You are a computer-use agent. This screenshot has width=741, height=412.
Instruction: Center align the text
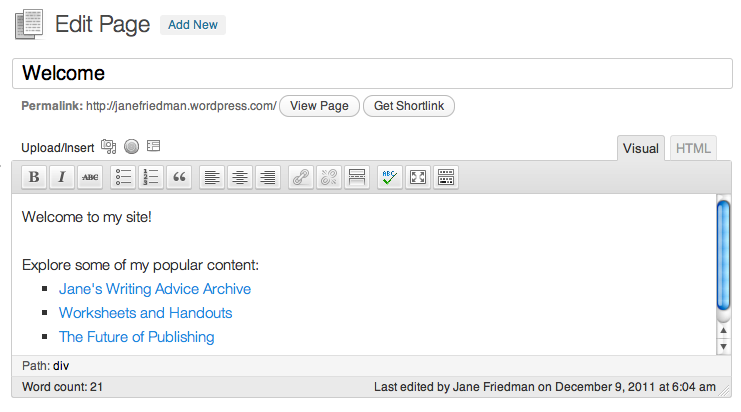(240, 177)
